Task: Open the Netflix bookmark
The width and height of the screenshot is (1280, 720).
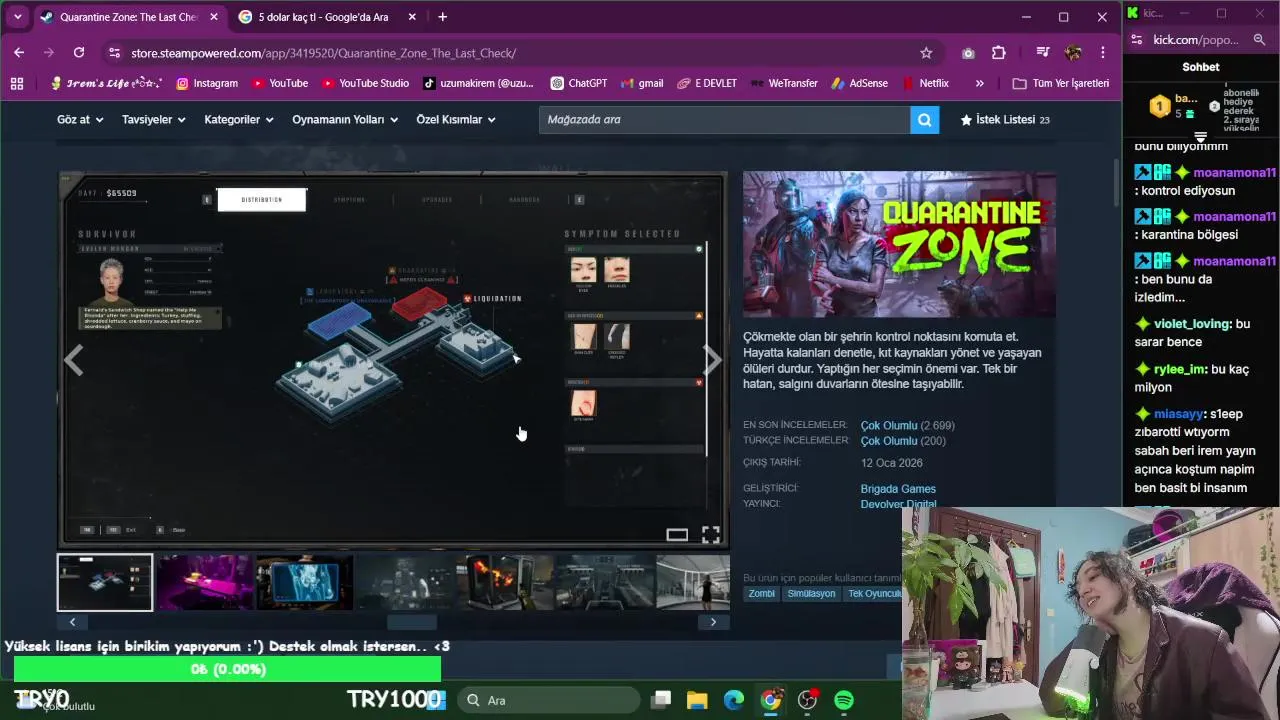Action: click(926, 83)
